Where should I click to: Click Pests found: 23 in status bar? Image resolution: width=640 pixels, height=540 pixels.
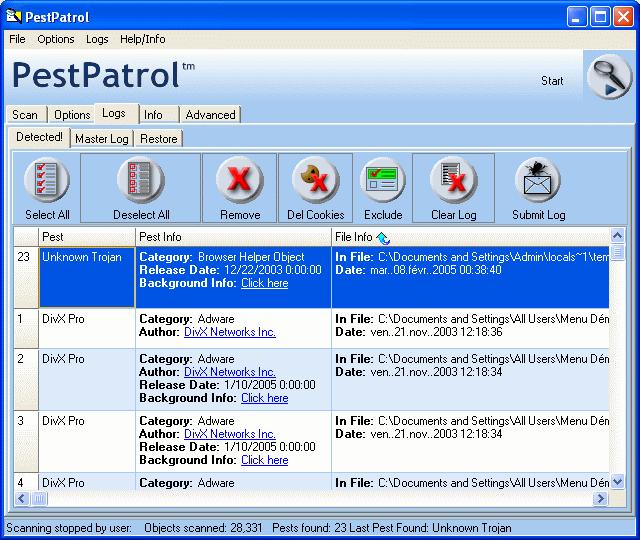tap(309, 528)
